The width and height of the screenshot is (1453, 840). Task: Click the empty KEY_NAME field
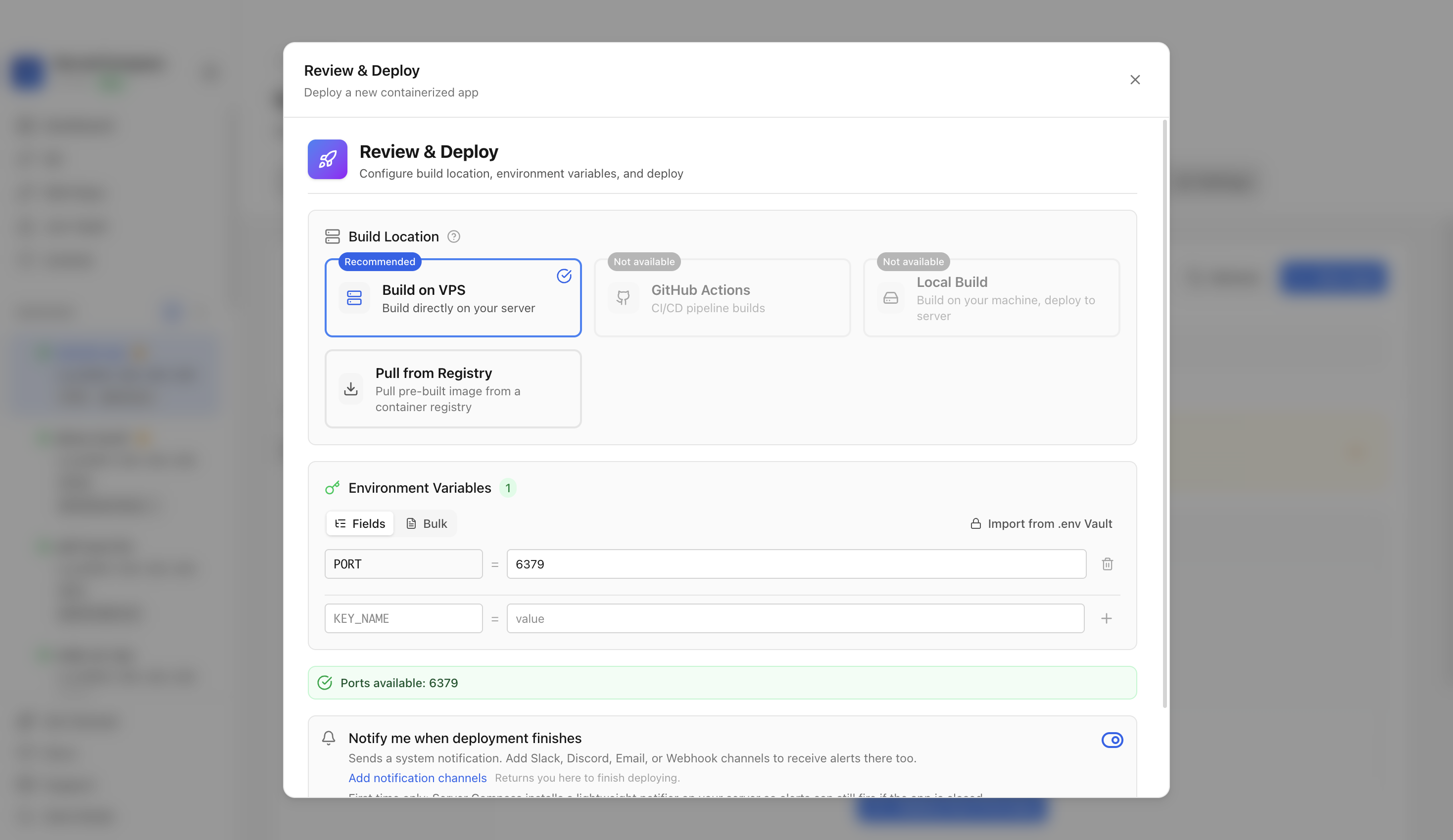(x=404, y=618)
